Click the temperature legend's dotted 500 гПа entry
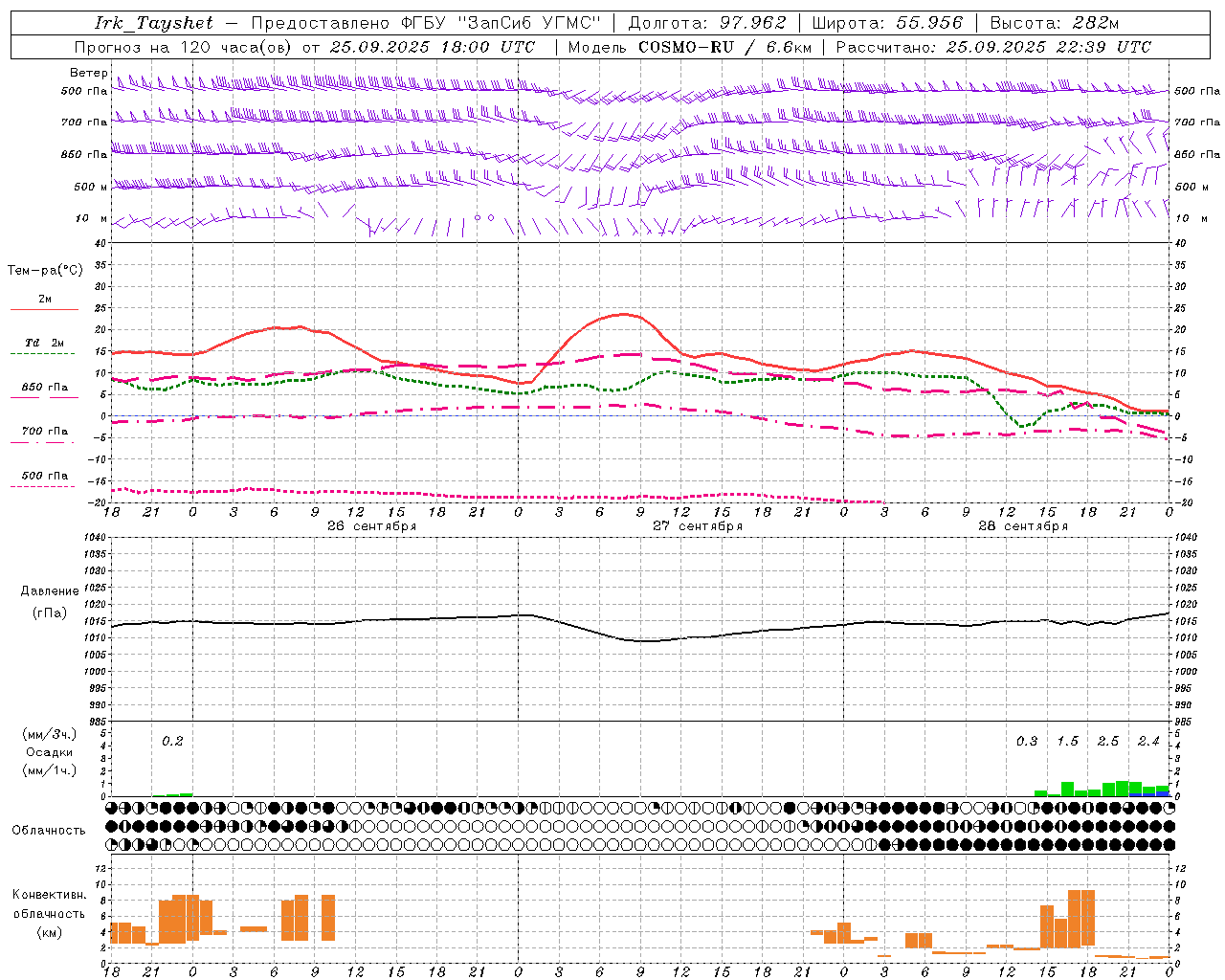 coord(44,476)
